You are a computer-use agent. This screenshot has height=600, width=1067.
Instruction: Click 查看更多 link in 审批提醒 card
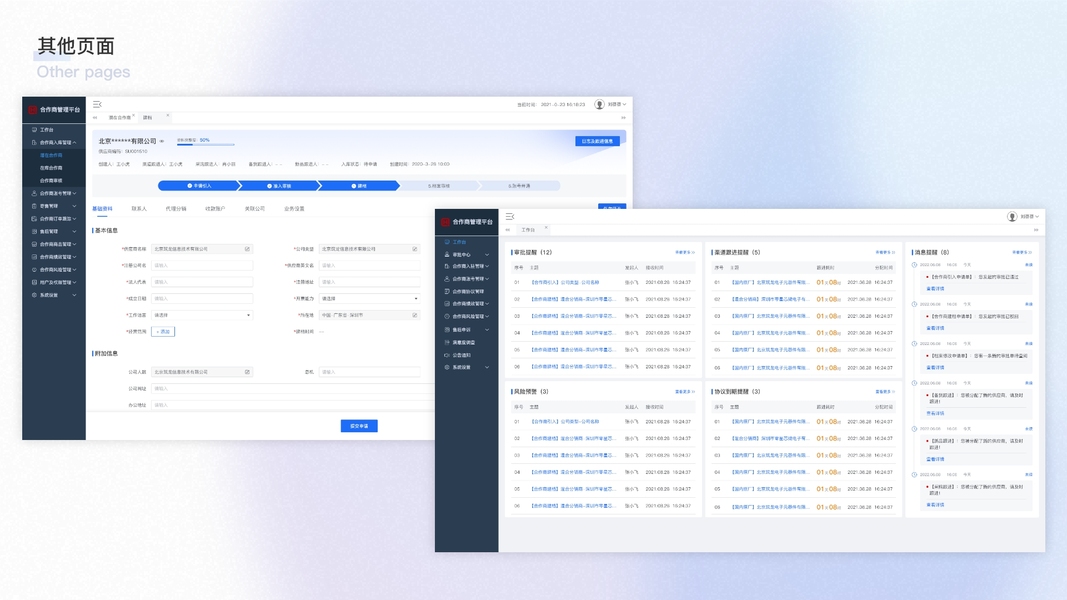[x=685, y=252]
